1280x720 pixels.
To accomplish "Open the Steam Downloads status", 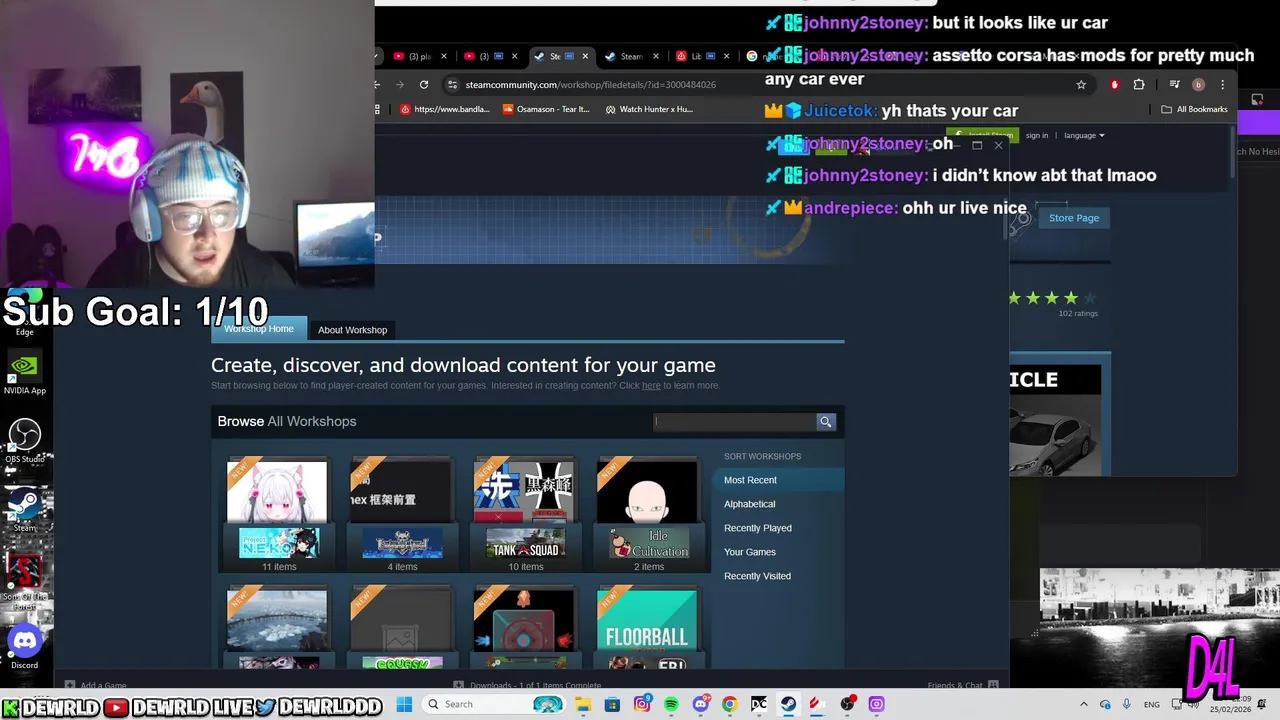I will coord(527,685).
